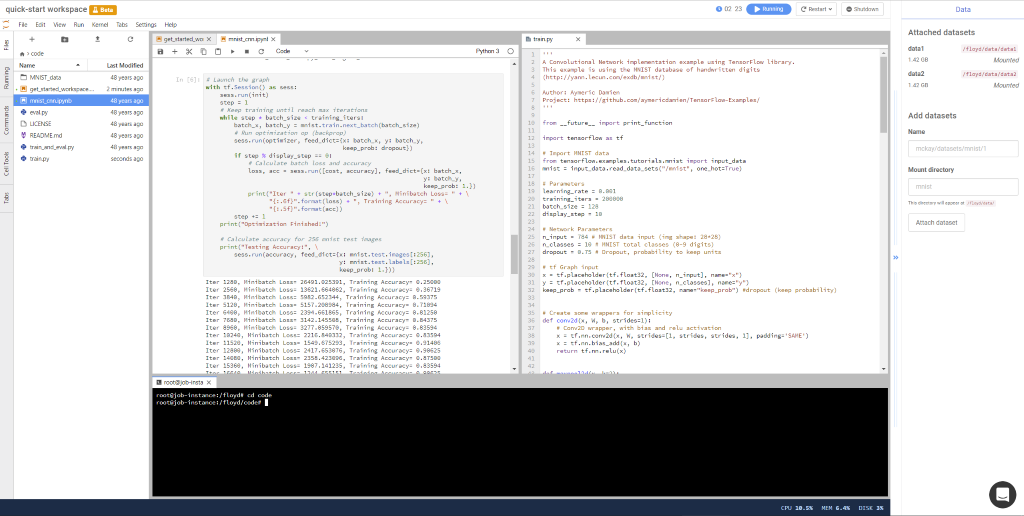1024x516 pixels.
Task: Cut the selected cell with scissors icon
Action: [189, 51]
